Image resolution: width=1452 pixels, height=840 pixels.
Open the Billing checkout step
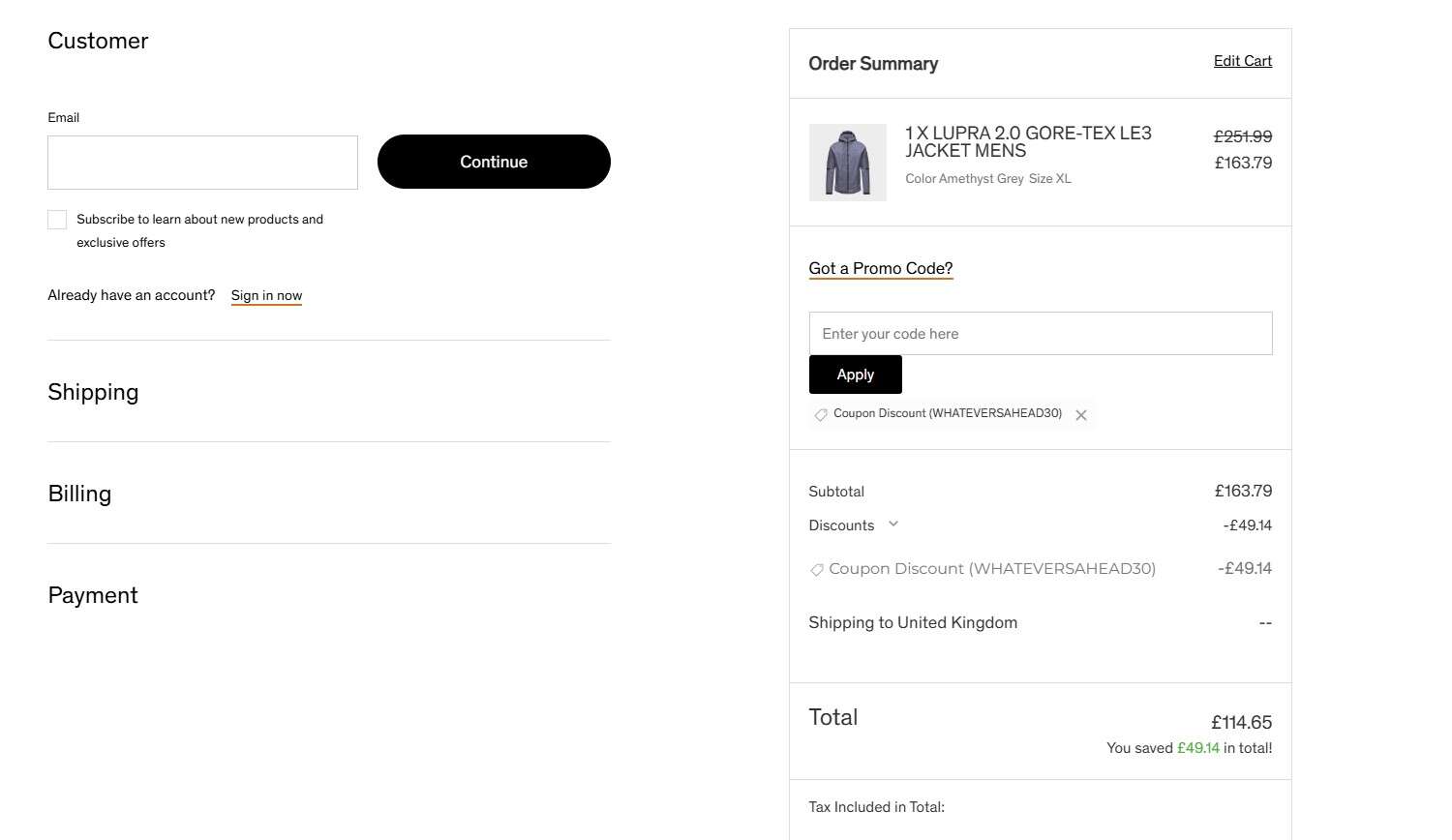(79, 494)
